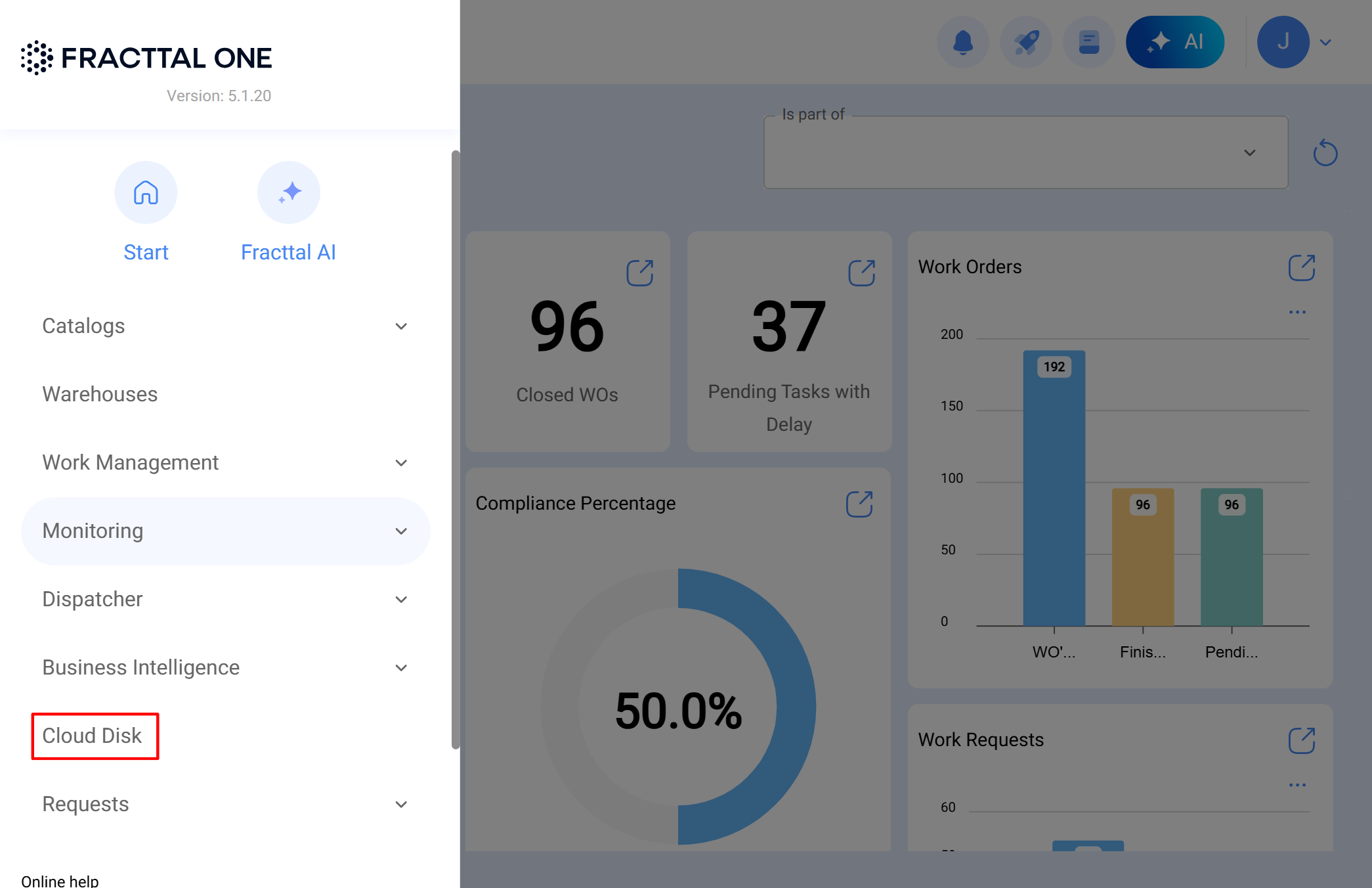Open Compliance Percentage expand icon

tap(859, 504)
